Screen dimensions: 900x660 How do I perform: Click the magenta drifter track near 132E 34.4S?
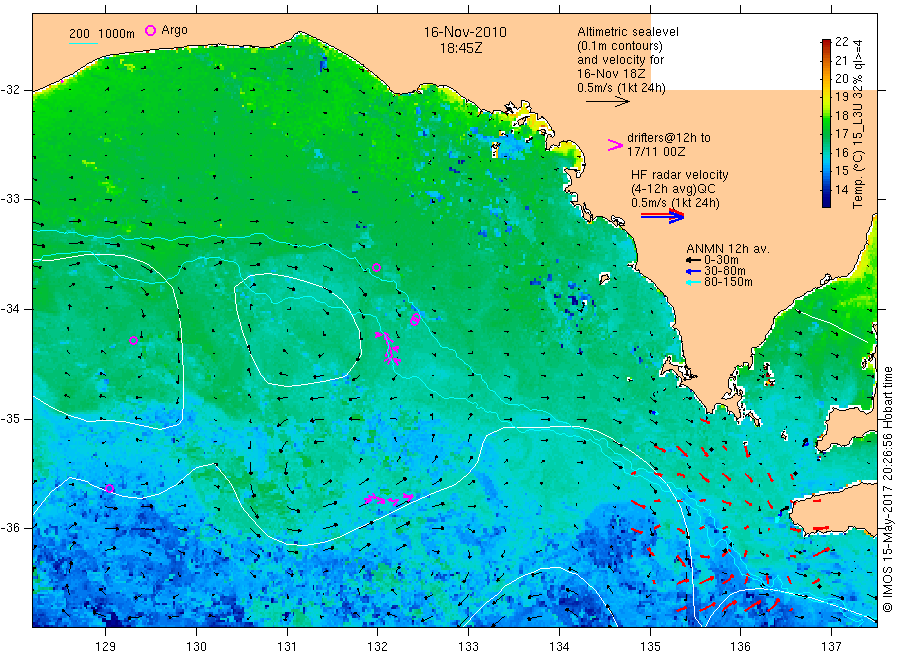click(389, 347)
